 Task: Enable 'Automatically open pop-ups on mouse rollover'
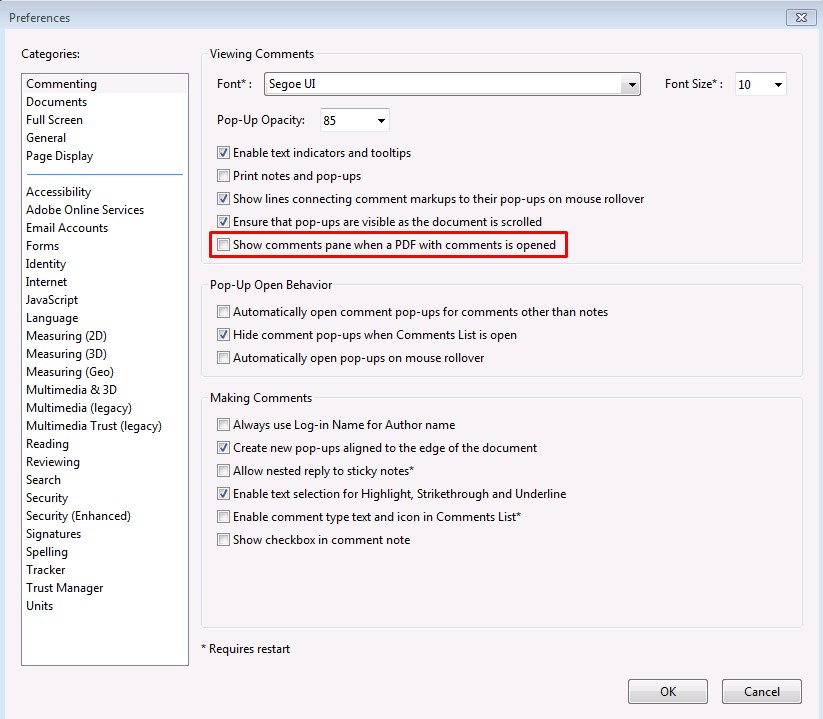(x=224, y=358)
